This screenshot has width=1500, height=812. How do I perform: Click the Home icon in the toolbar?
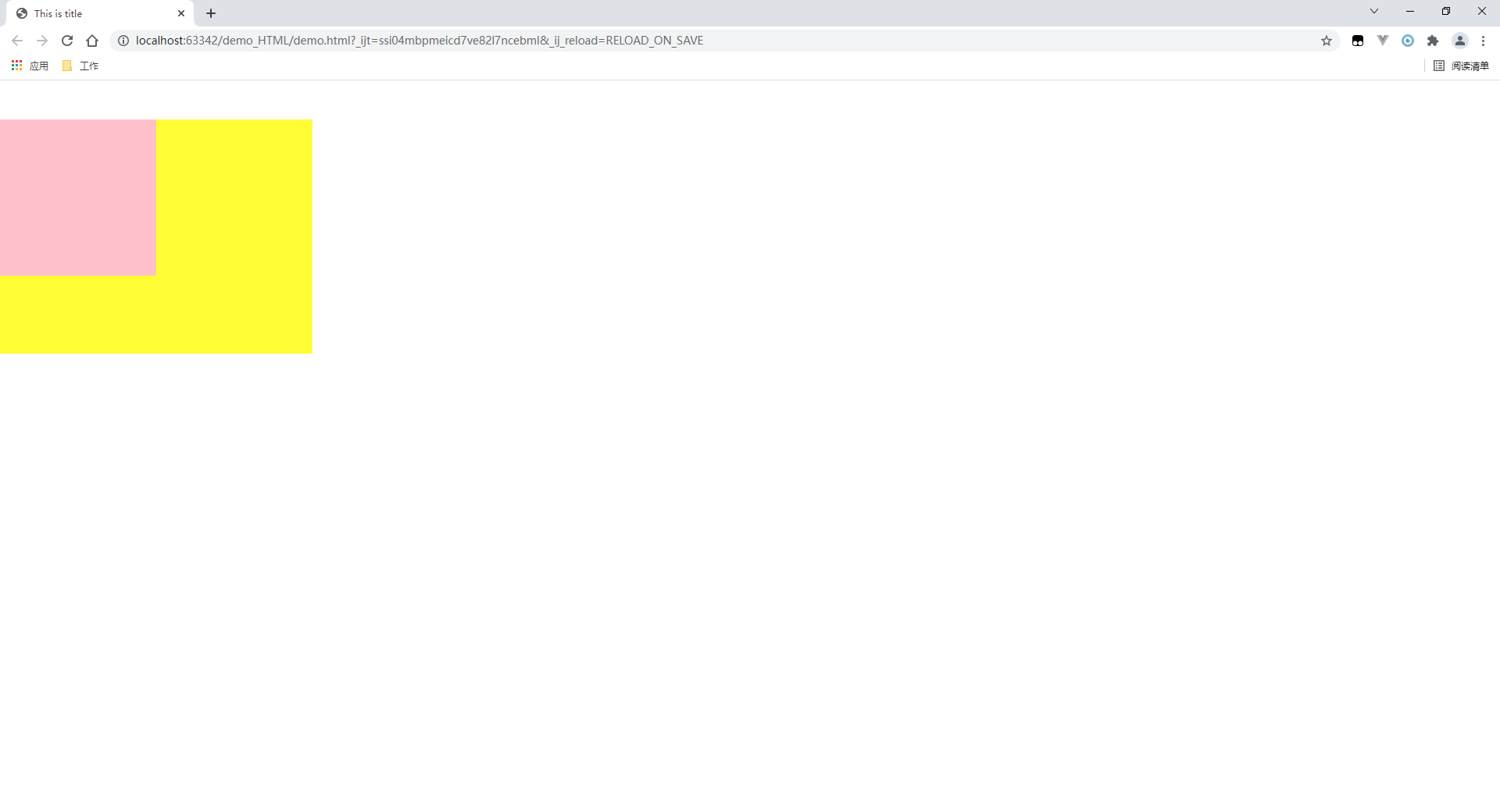click(92, 40)
